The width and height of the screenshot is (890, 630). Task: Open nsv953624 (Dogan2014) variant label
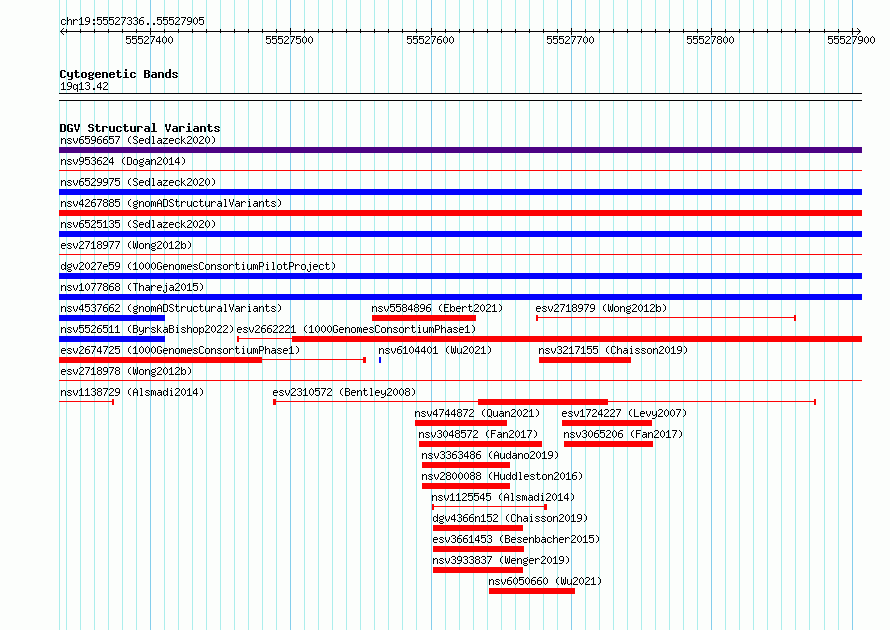click(123, 161)
